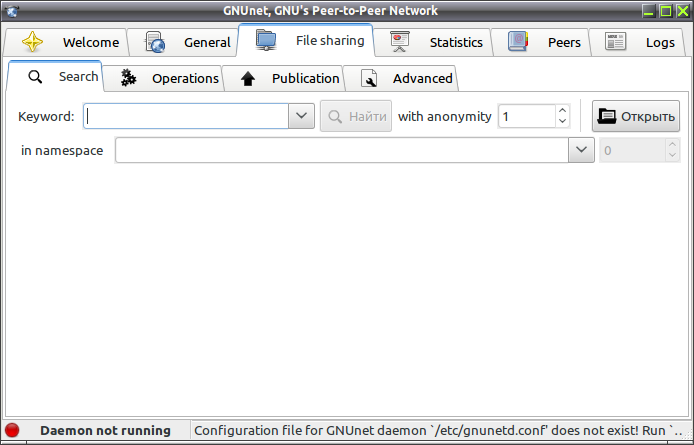
Task: Click the Logs newspaper icon
Action: [x=615, y=42]
